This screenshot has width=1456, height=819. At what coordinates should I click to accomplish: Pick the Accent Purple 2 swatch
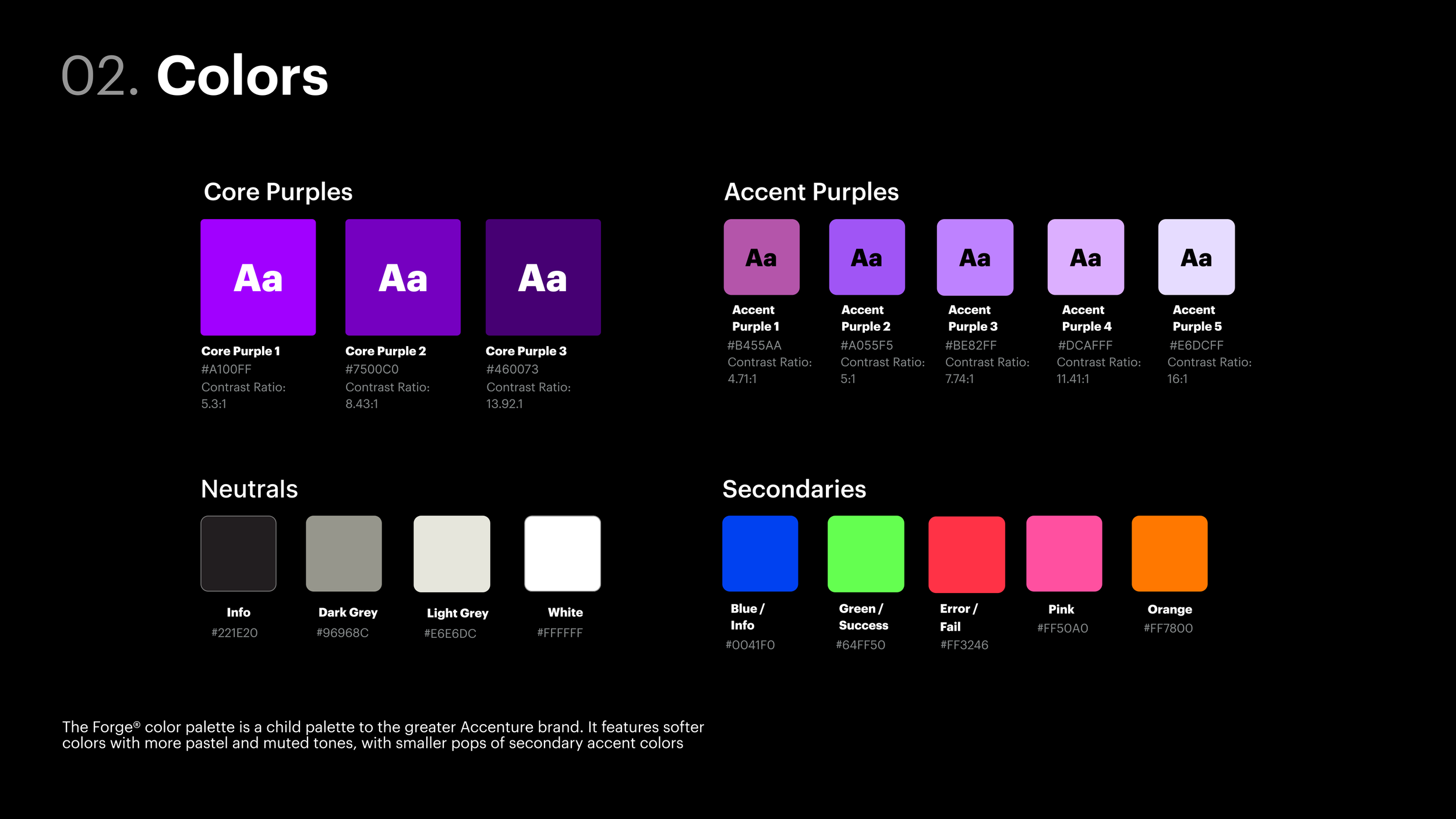[867, 257]
